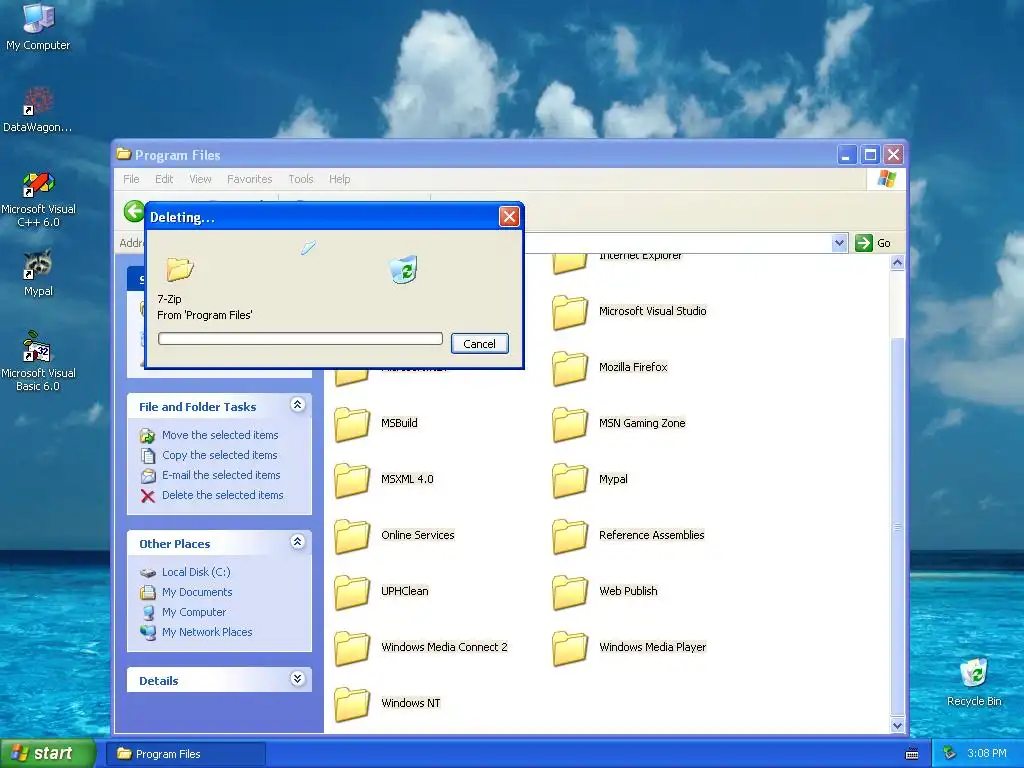Select the Online Services folder icon

352,536
